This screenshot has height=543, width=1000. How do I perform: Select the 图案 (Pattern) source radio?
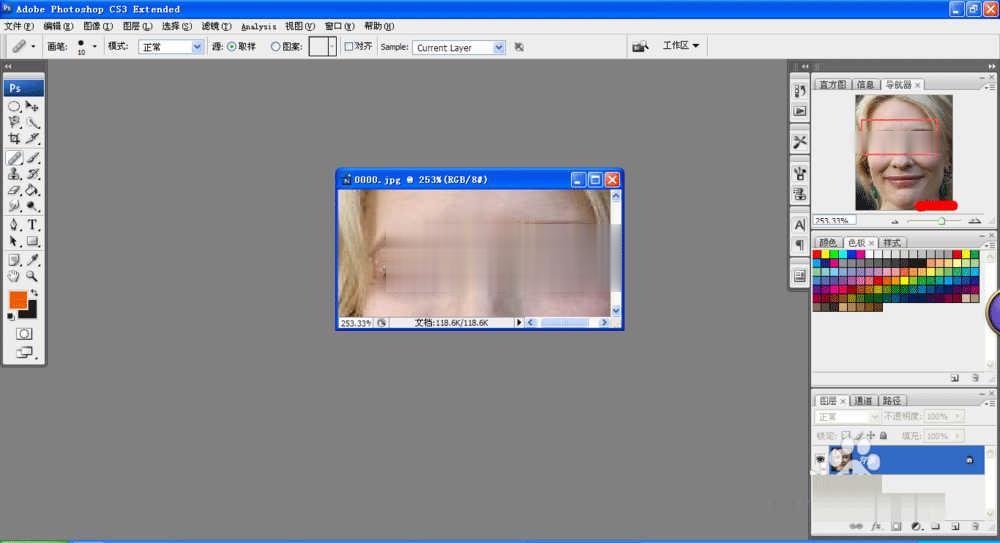276,47
